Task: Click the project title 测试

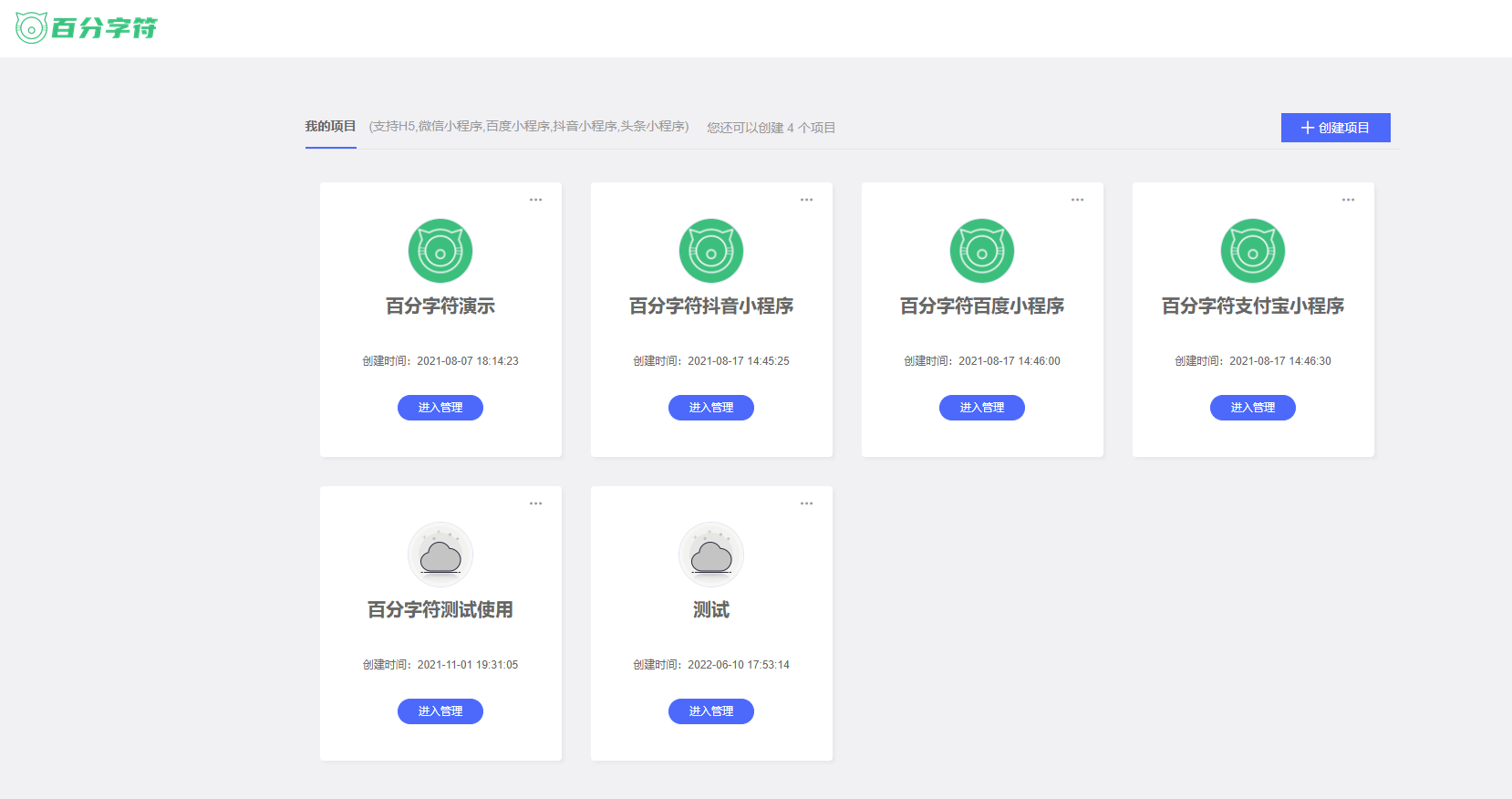Action: pos(711,610)
